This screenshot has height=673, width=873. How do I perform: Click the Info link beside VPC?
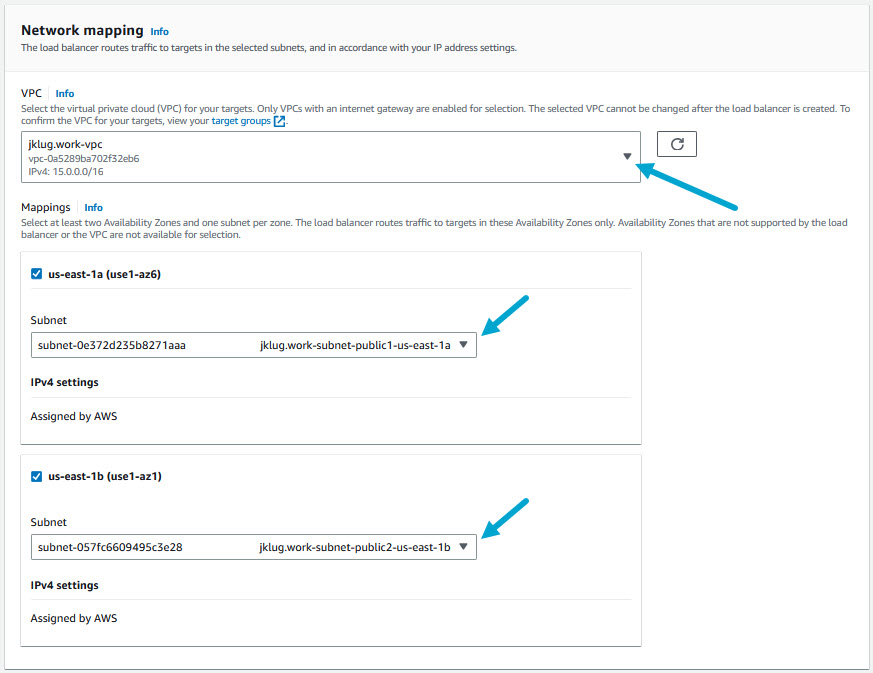65,94
